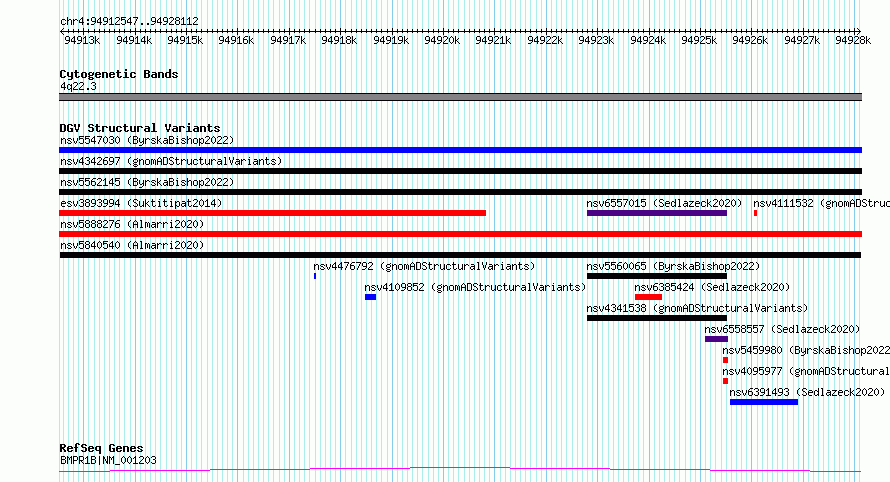
Task: Click the nsv5840540 (Almarri2020) label
Action: (x=132, y=245)
